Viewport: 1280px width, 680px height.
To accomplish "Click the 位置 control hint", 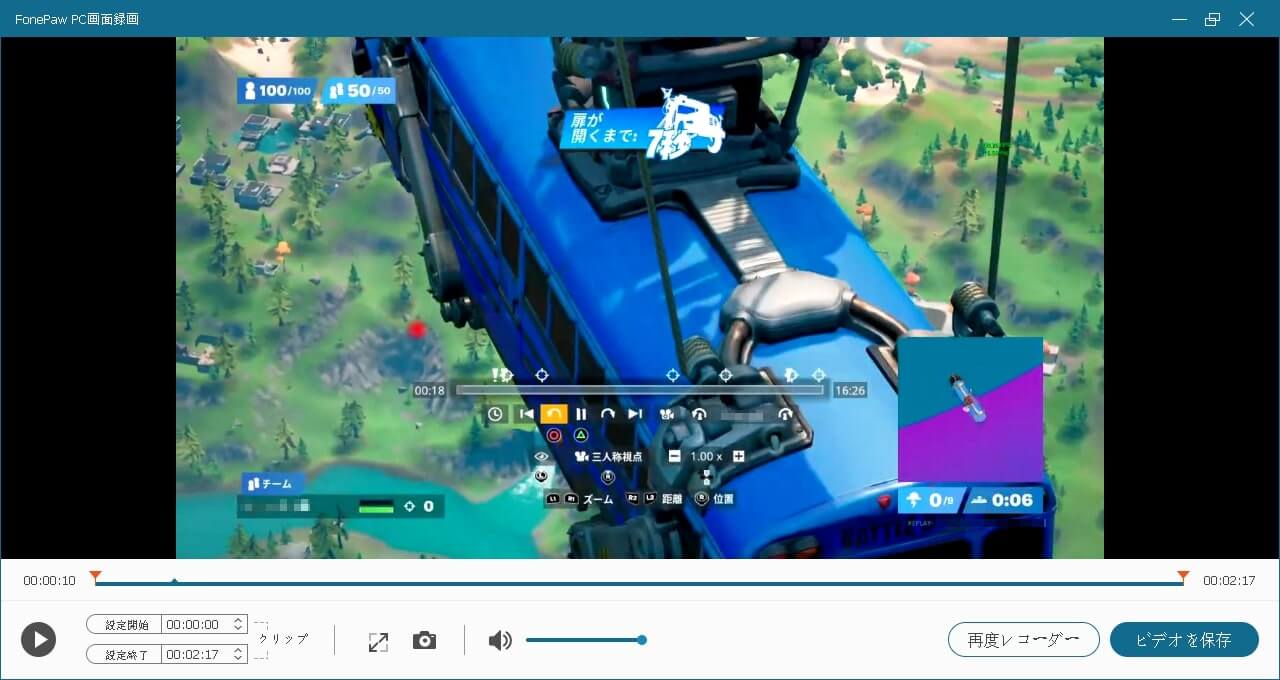I will 724,498.
